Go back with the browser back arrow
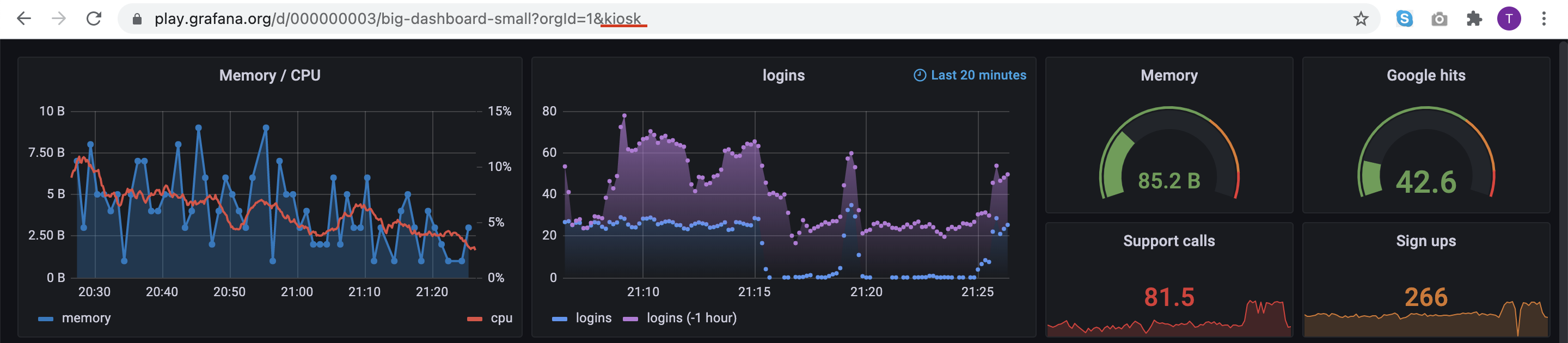This screenshot has width=1568, height=343. [24, 19]
